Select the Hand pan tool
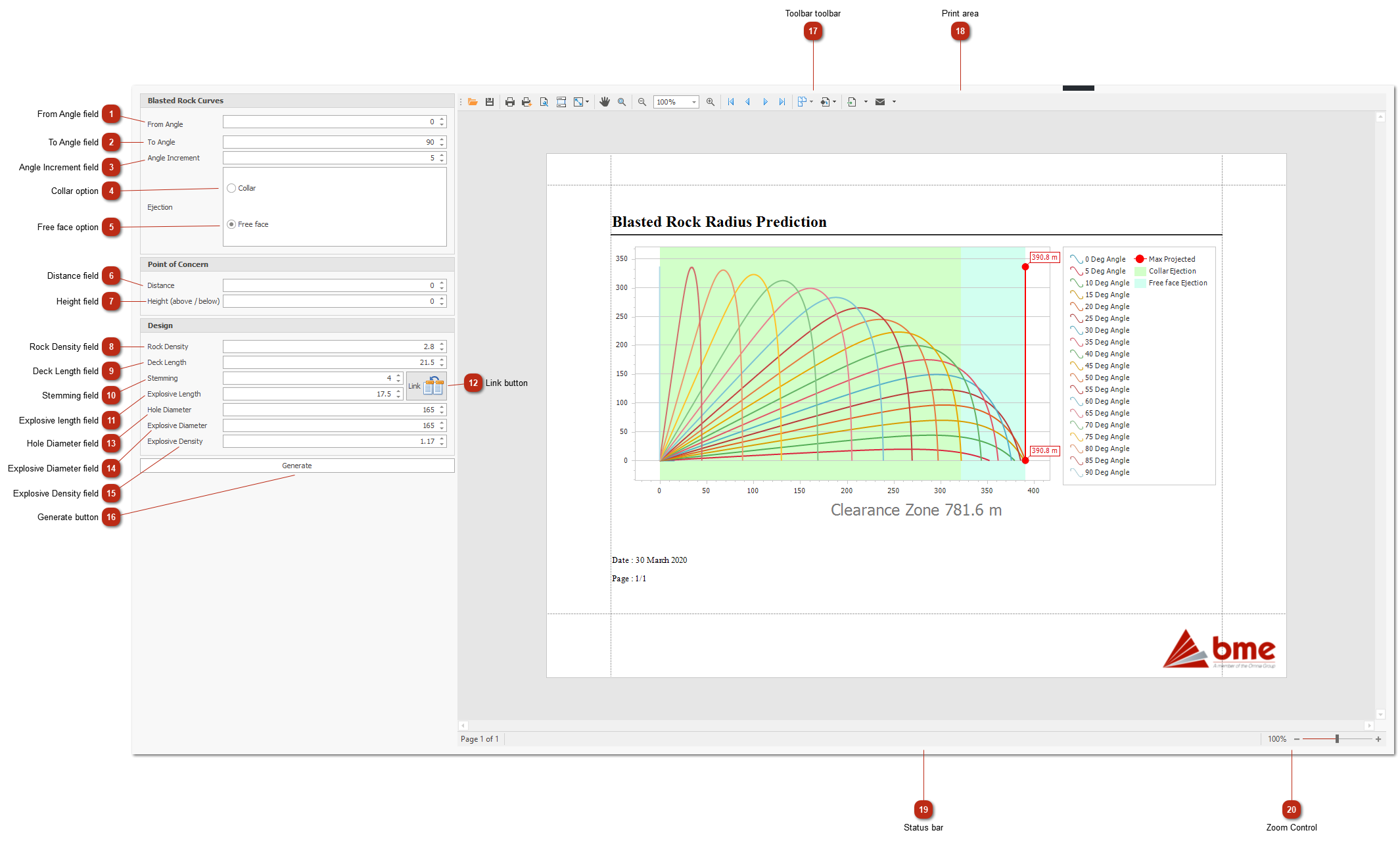 coord(605,102)
